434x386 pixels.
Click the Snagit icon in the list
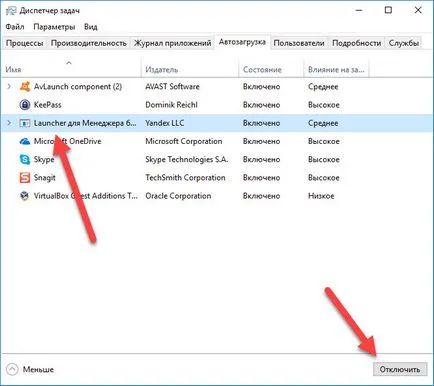click(x=25, y=178)
